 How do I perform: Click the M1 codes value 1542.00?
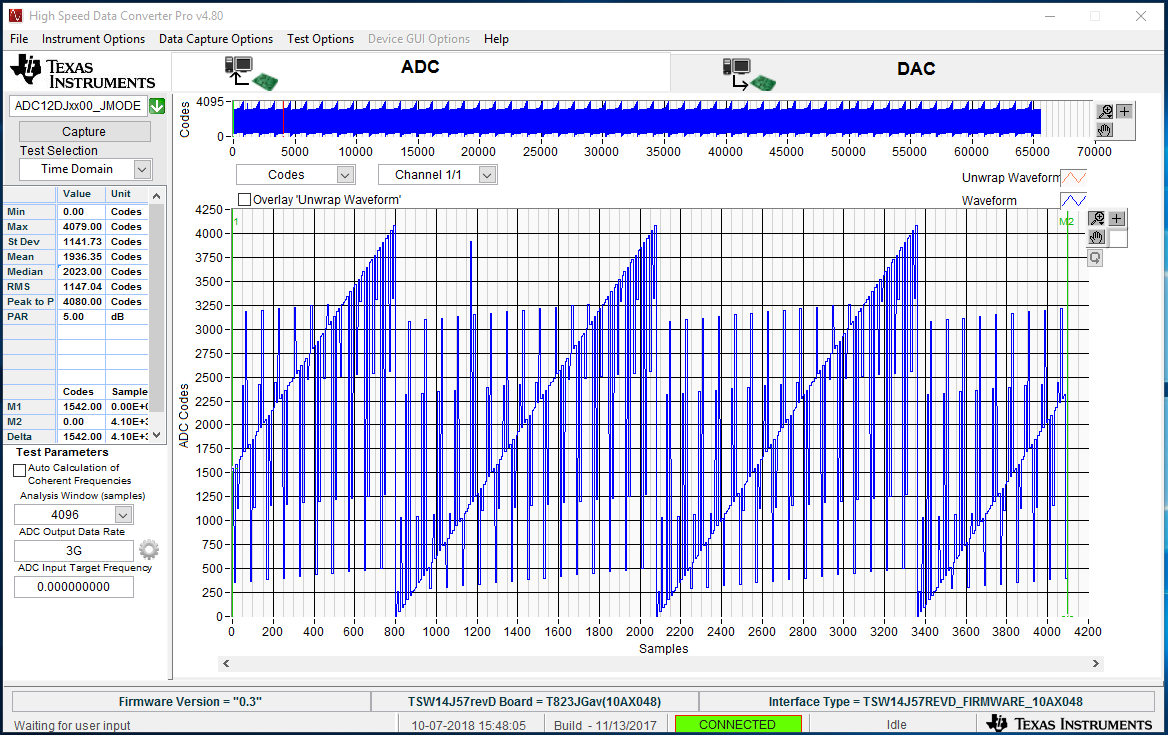[x=81, y=407]
